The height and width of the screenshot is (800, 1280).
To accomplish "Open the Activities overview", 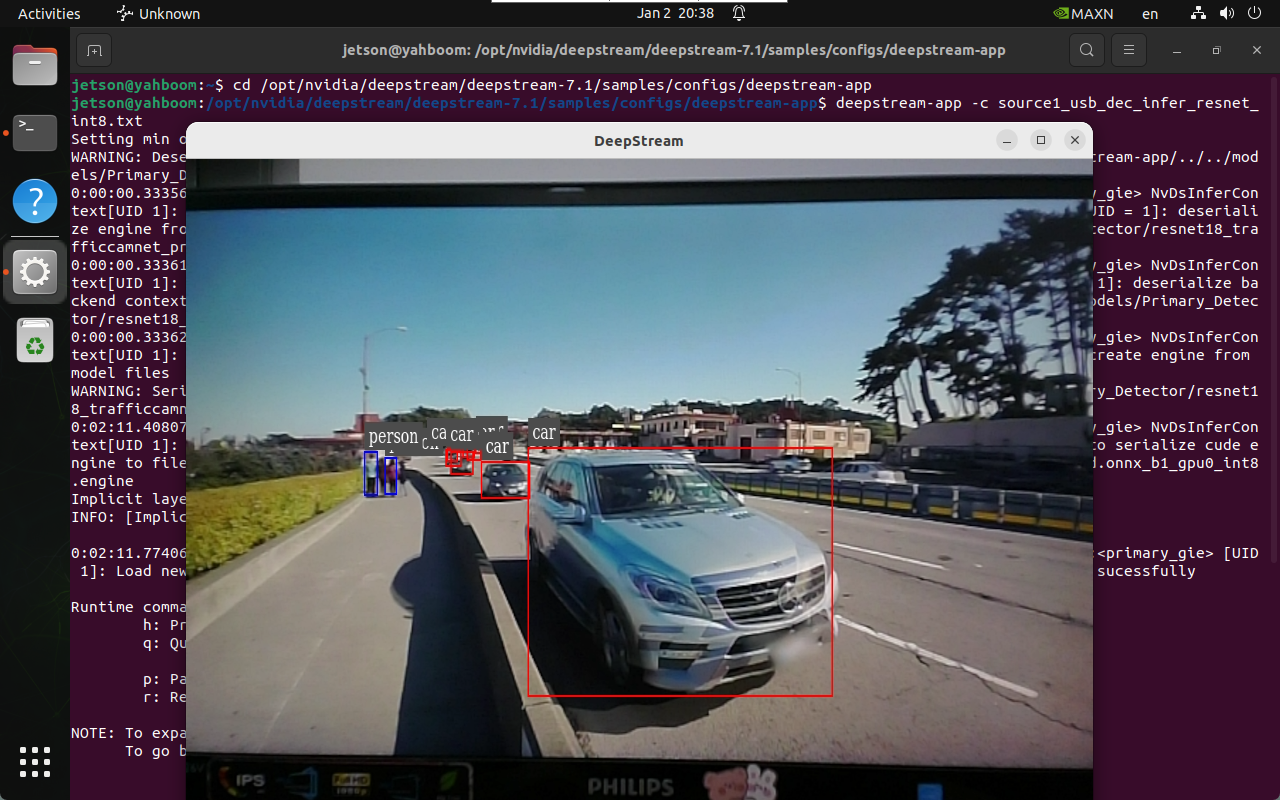I will click(49, 14).
